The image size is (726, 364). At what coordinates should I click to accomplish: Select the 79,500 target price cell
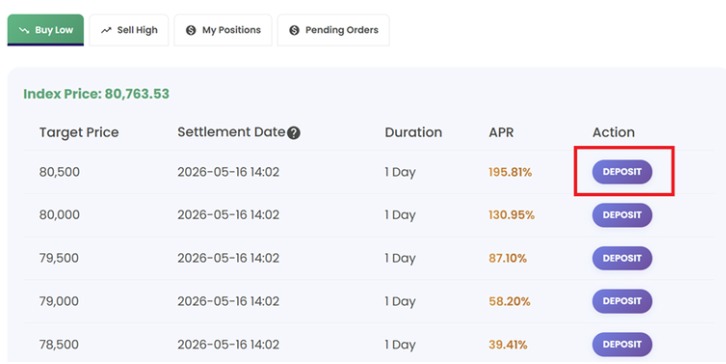pyautogui.click(x=59, y=258)
